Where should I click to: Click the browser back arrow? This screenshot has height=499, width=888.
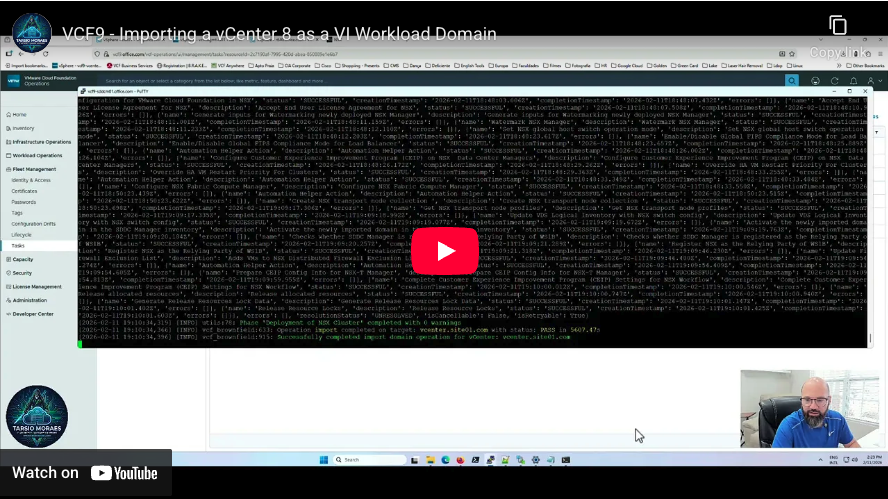(21, 54)
